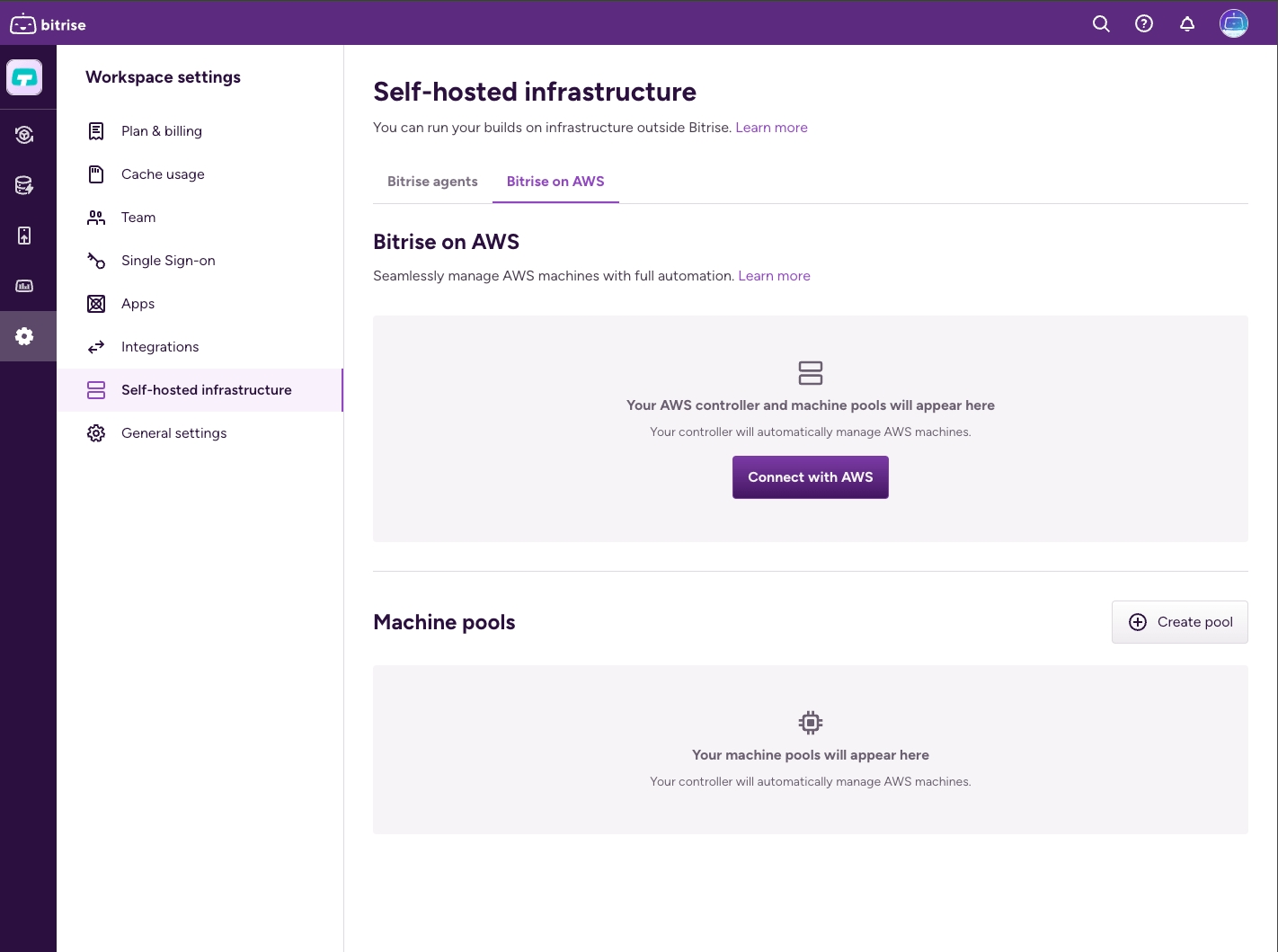
Task: Open the insights chart icon in rail
Action: tap(25, 286)
